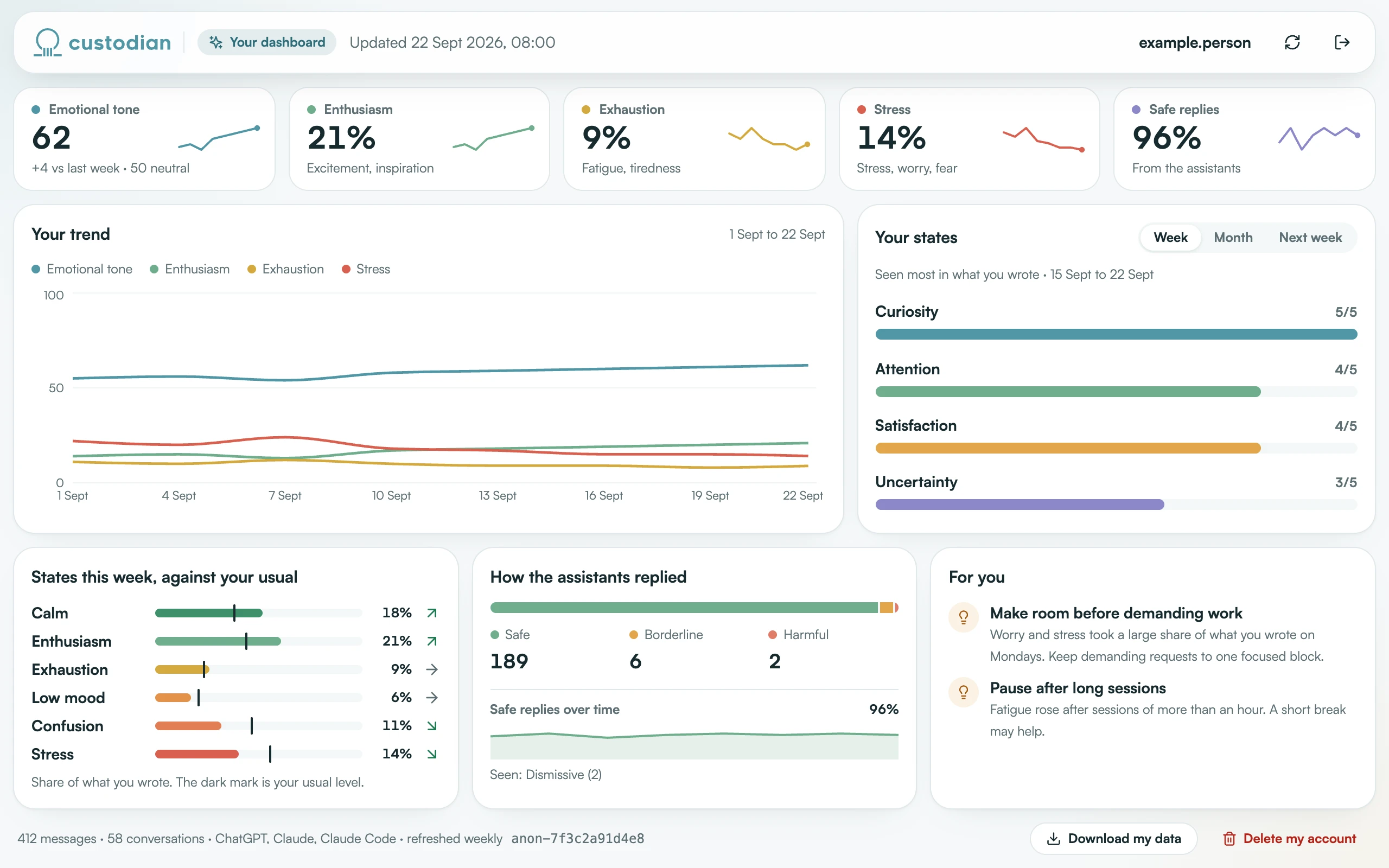Screen dimensions: 1389x868
Task: Click the Safe count 189
Action: pyautogui.click(x=509, y=661)
